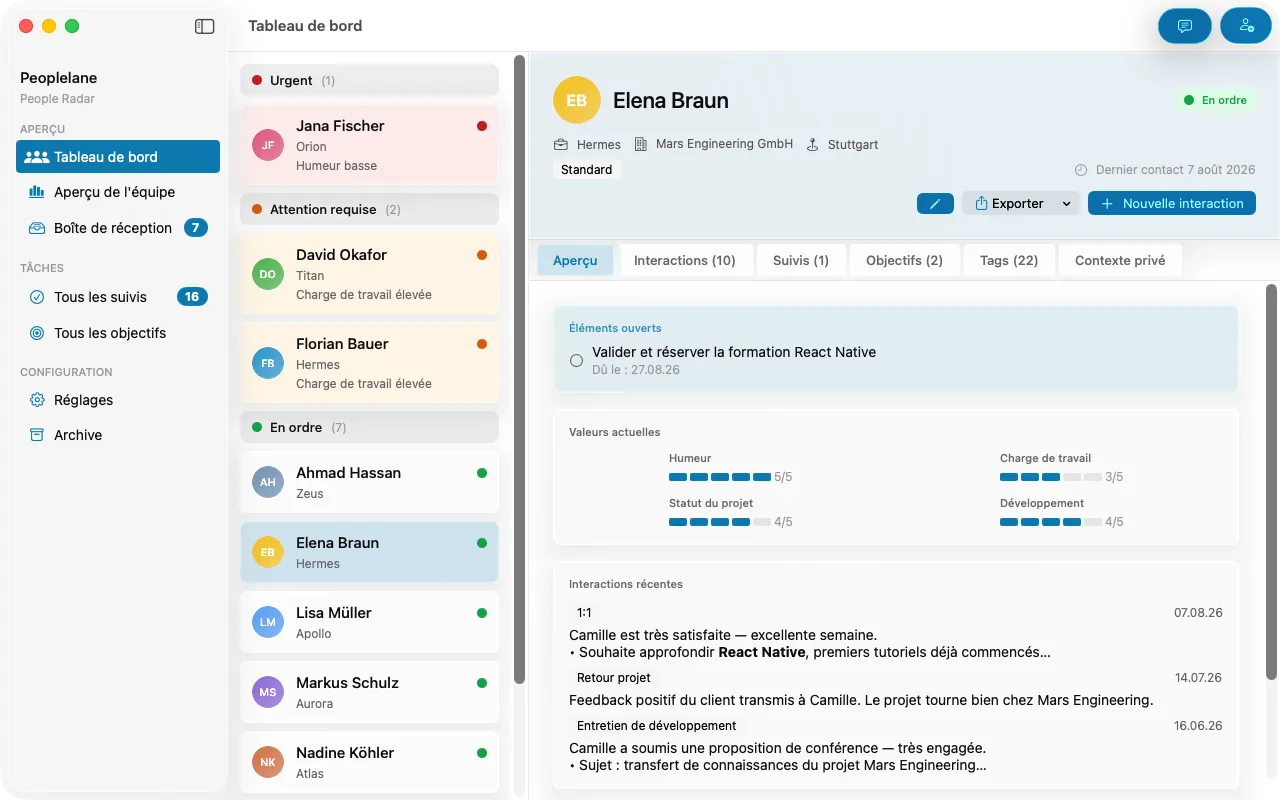Click the Tous les suivis checkmark icon
This screenshot has height=800, width=1280.
[37, 297]
